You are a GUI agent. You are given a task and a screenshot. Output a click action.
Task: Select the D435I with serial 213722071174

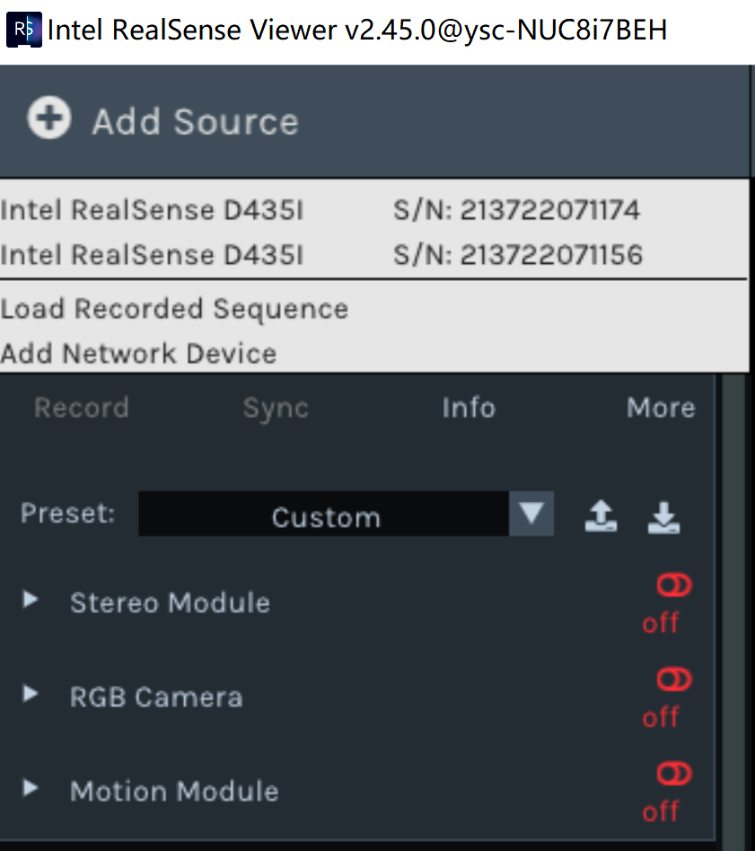(320, 211)
